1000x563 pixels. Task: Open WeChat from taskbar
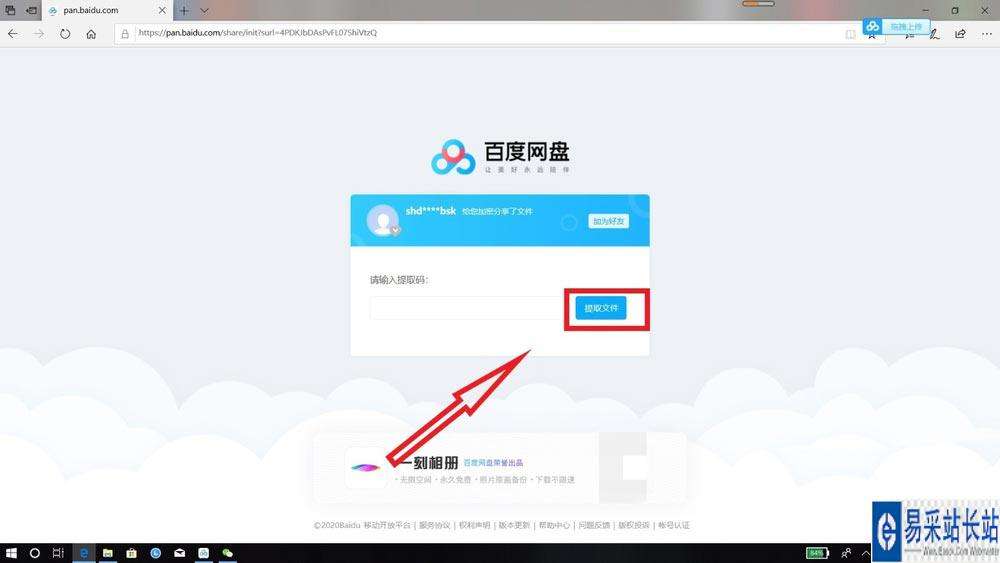click(227, 553)
